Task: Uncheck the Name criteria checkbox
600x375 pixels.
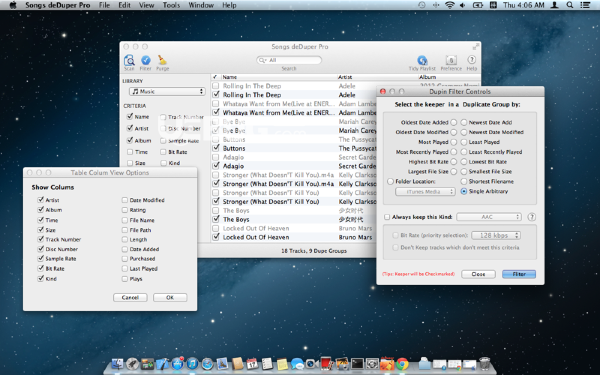Action: (x=130, y=116)
